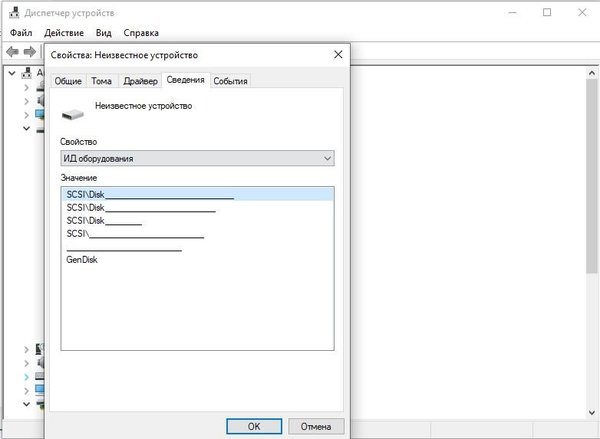Select the События tab
The height and width of the screenshot is (439, 600).
[x=230, y=81]
